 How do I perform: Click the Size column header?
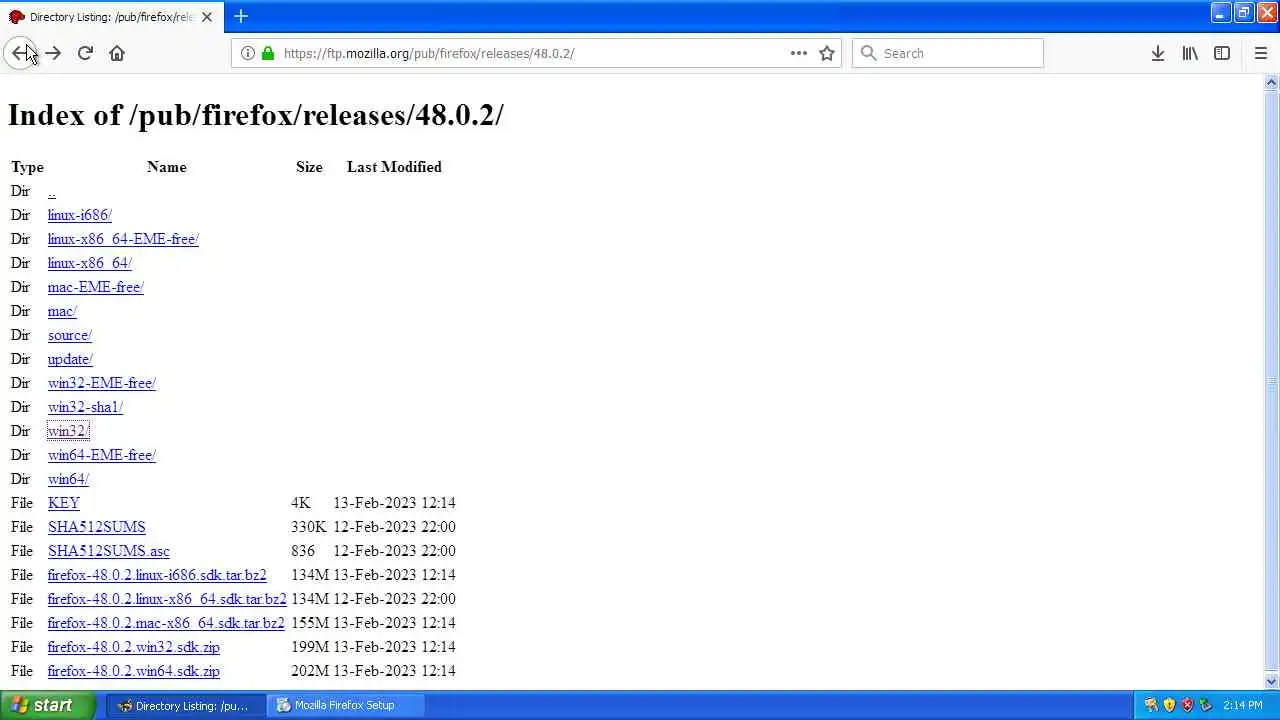309,167
